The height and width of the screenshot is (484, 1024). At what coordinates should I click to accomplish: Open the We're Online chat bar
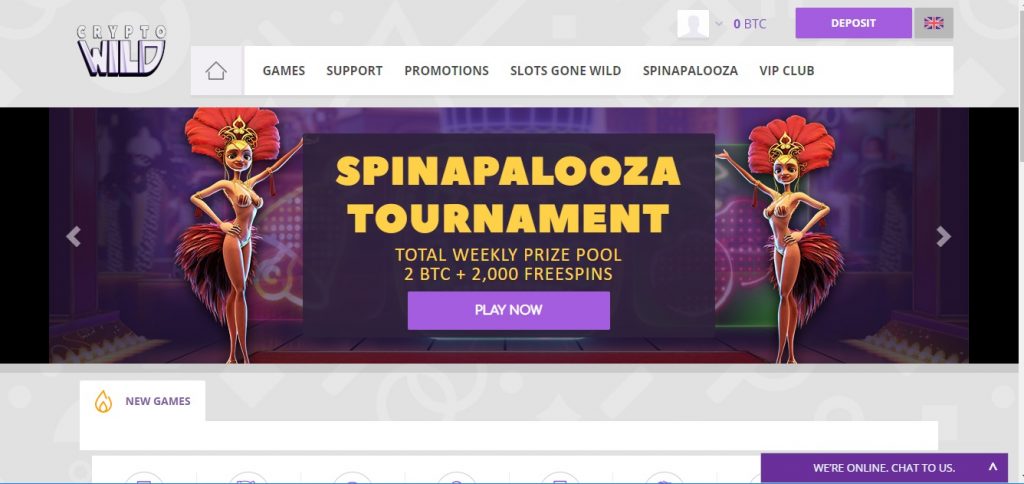tap(884, 468)
